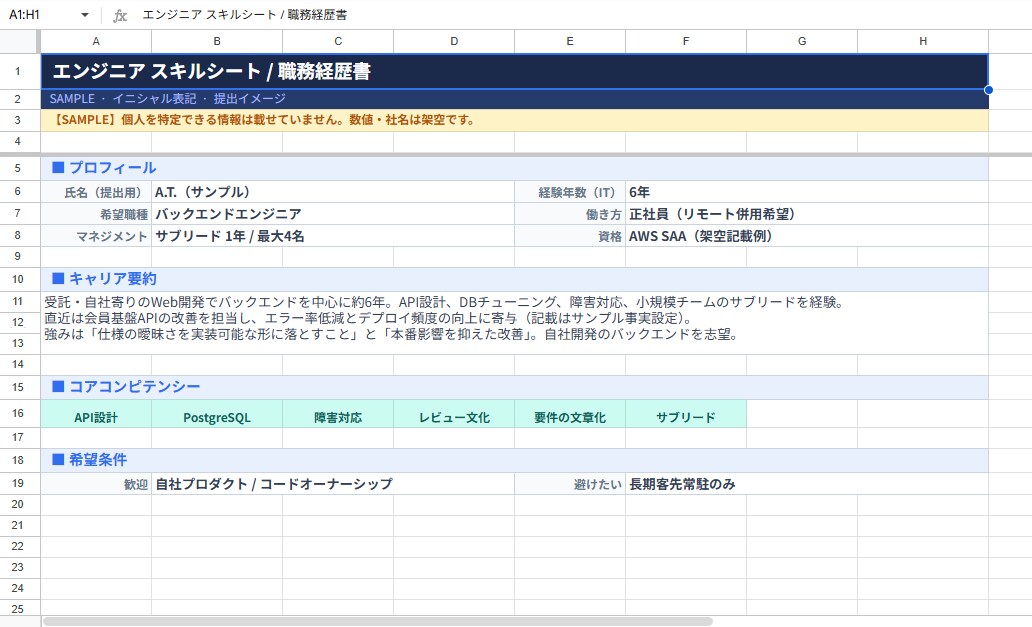Click the blue selection fill handle dot
Screen dimensions: 1032x627
pos(989,89)
